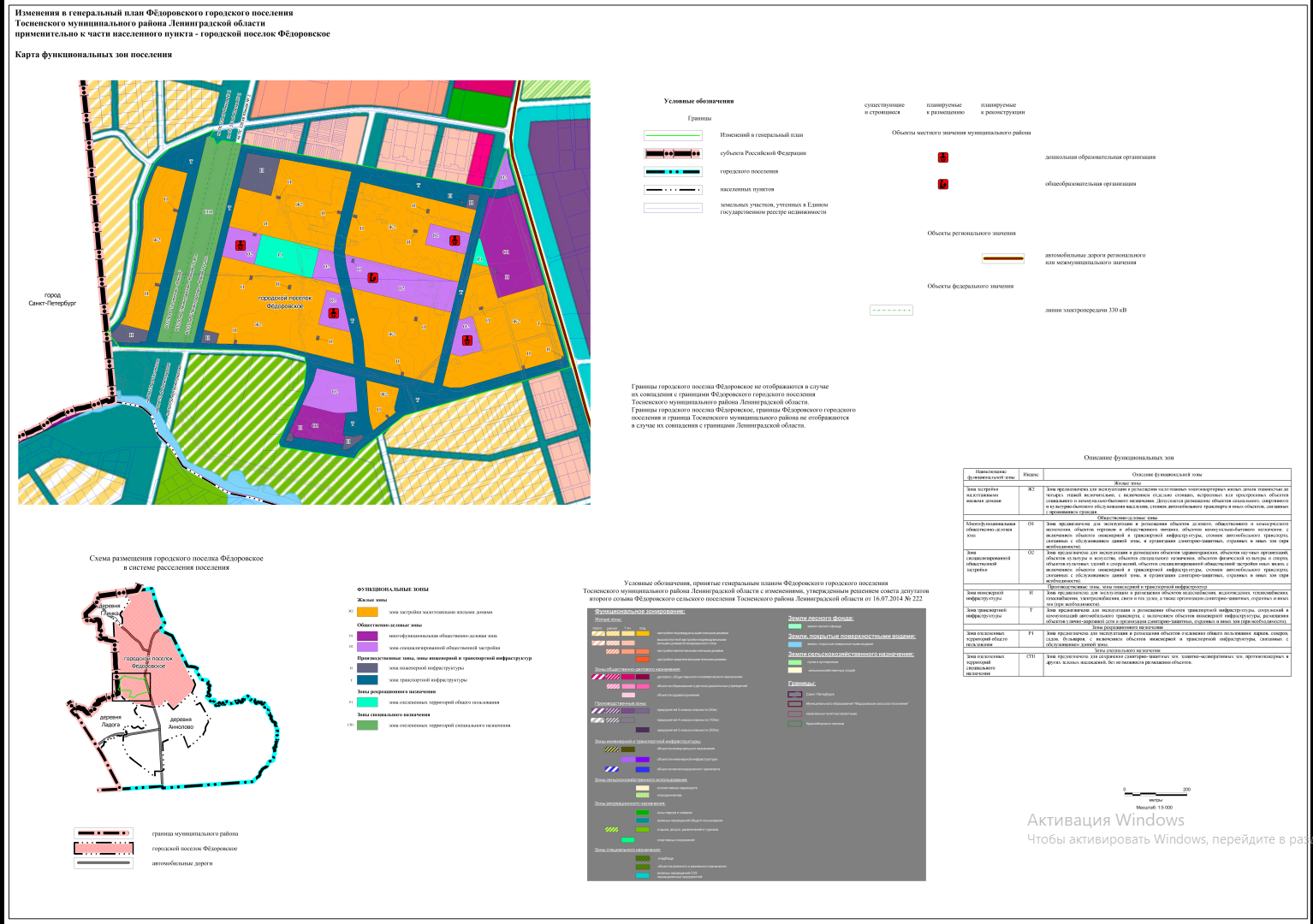Click the 330 кВ power line legend symbol
Screen dimensions: 1313x924
click(x=891, y=311)
